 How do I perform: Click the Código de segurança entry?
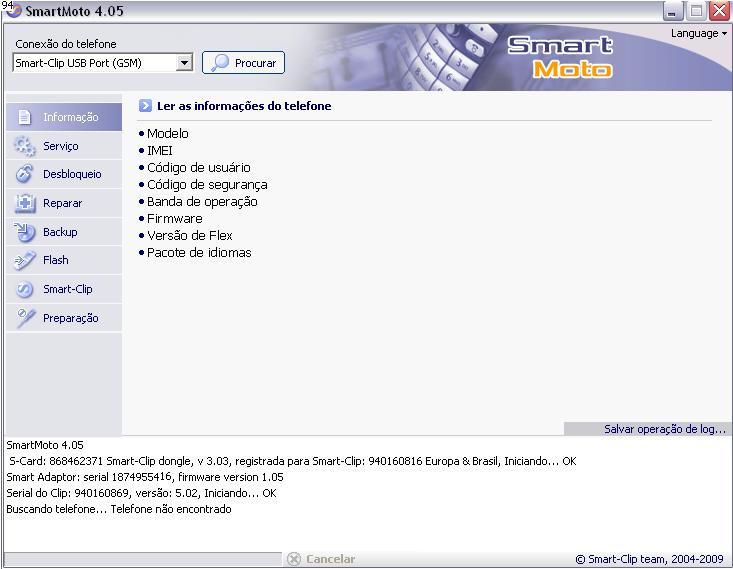click(x=207, y=185)
